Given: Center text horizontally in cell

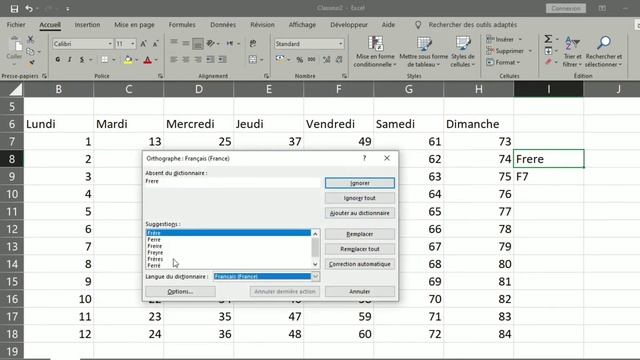Looking at the screenshot, I should (186, 60).
